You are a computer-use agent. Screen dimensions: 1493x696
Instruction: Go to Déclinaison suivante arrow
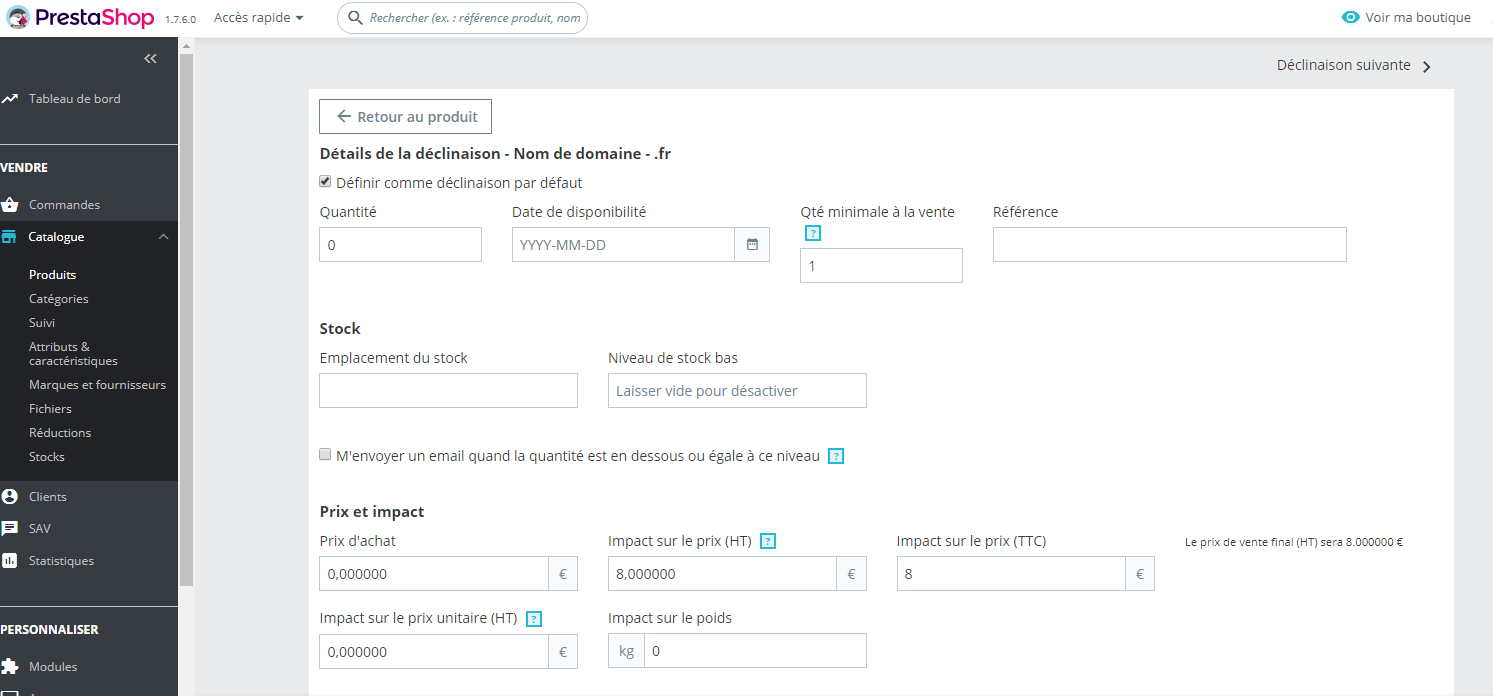tap(1427, 67)
